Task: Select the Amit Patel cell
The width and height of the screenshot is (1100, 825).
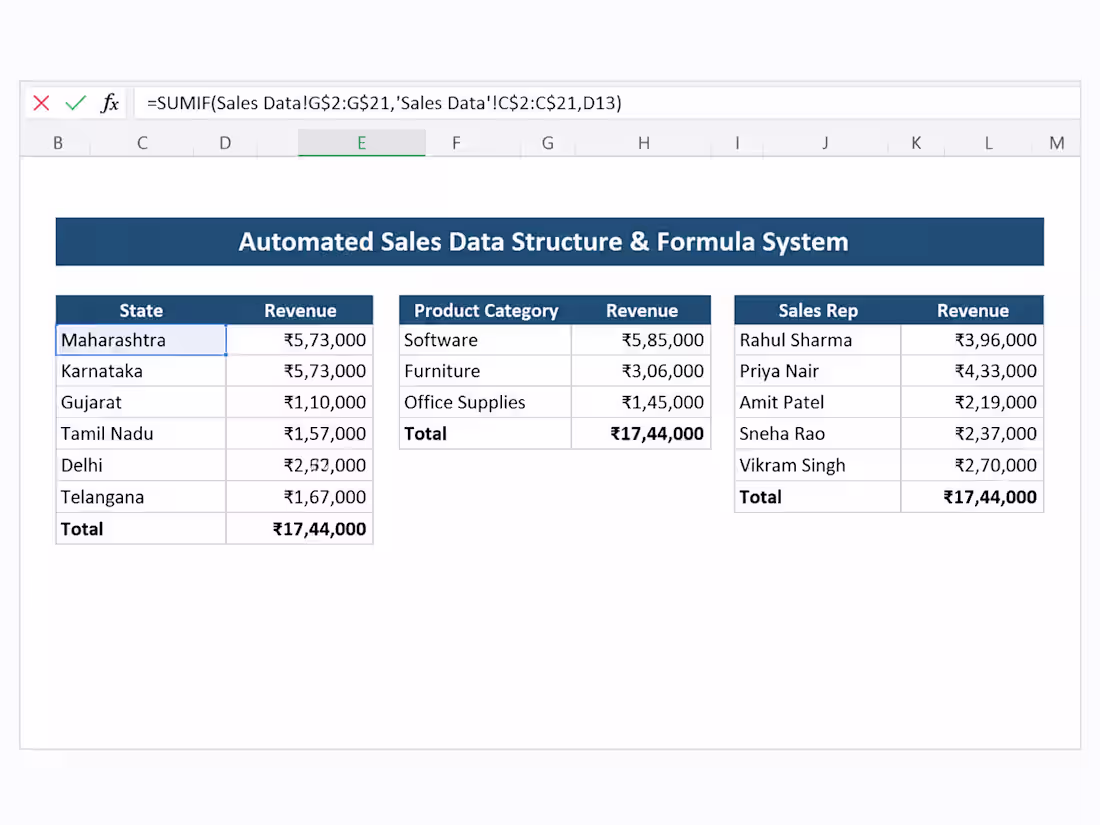Action: [818, 402]
